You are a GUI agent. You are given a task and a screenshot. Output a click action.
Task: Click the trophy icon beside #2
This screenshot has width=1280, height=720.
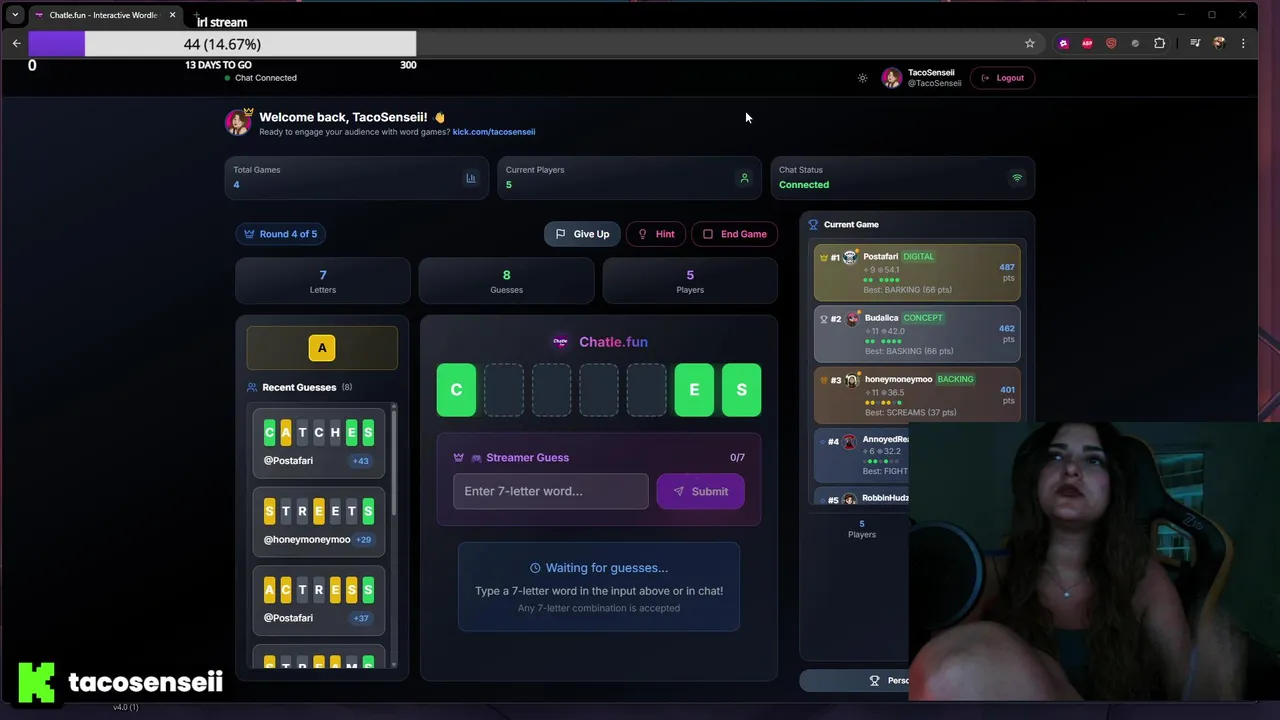pos(823,319)
